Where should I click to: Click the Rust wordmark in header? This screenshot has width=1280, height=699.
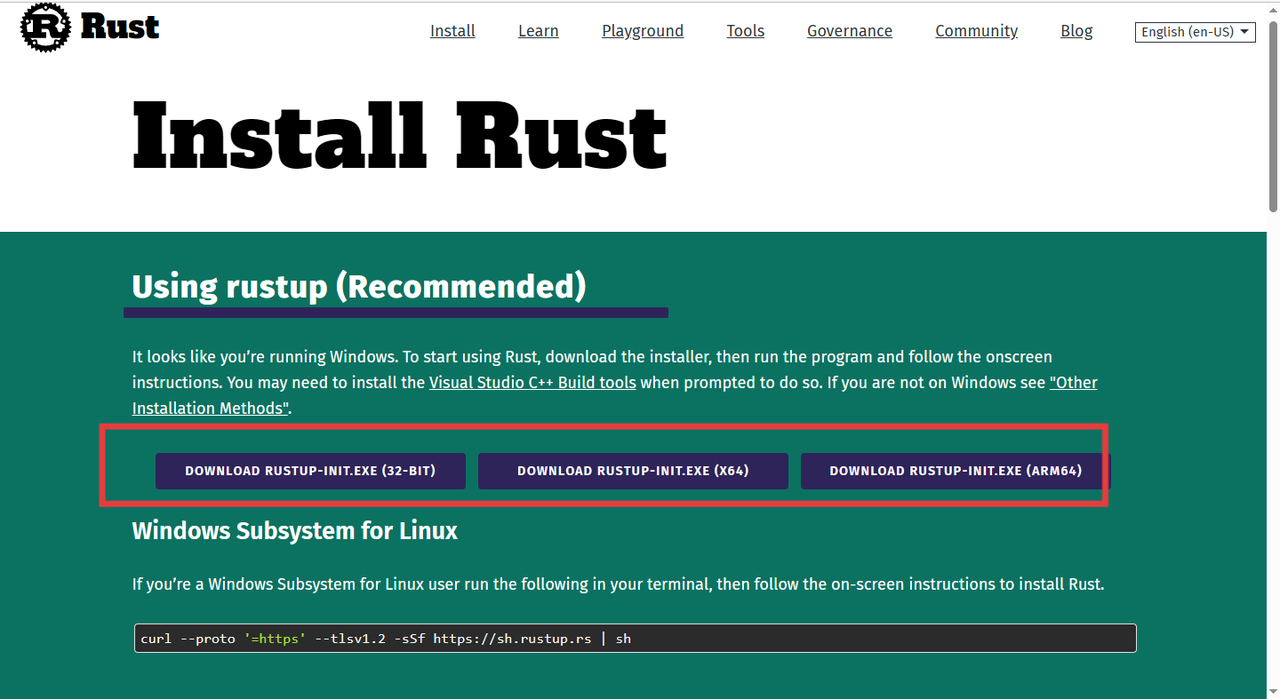(x=119, y=27)
